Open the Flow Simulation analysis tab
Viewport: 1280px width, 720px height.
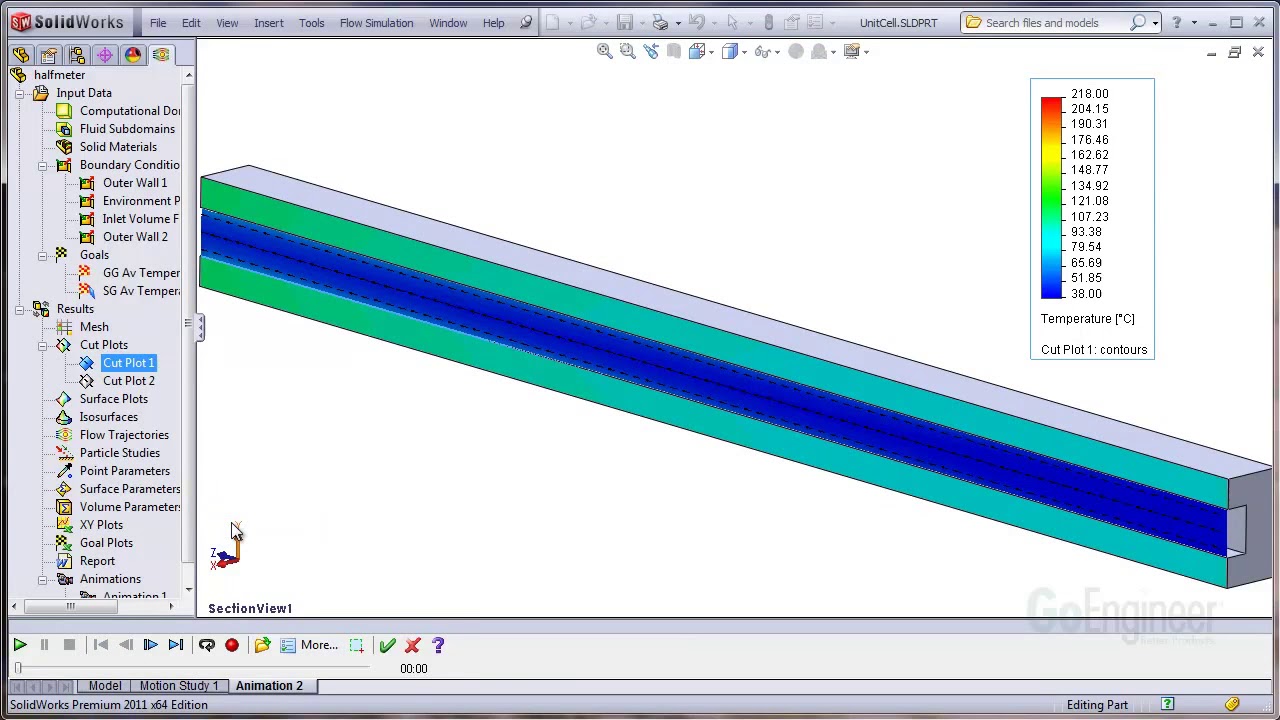(x=160, y=55)
